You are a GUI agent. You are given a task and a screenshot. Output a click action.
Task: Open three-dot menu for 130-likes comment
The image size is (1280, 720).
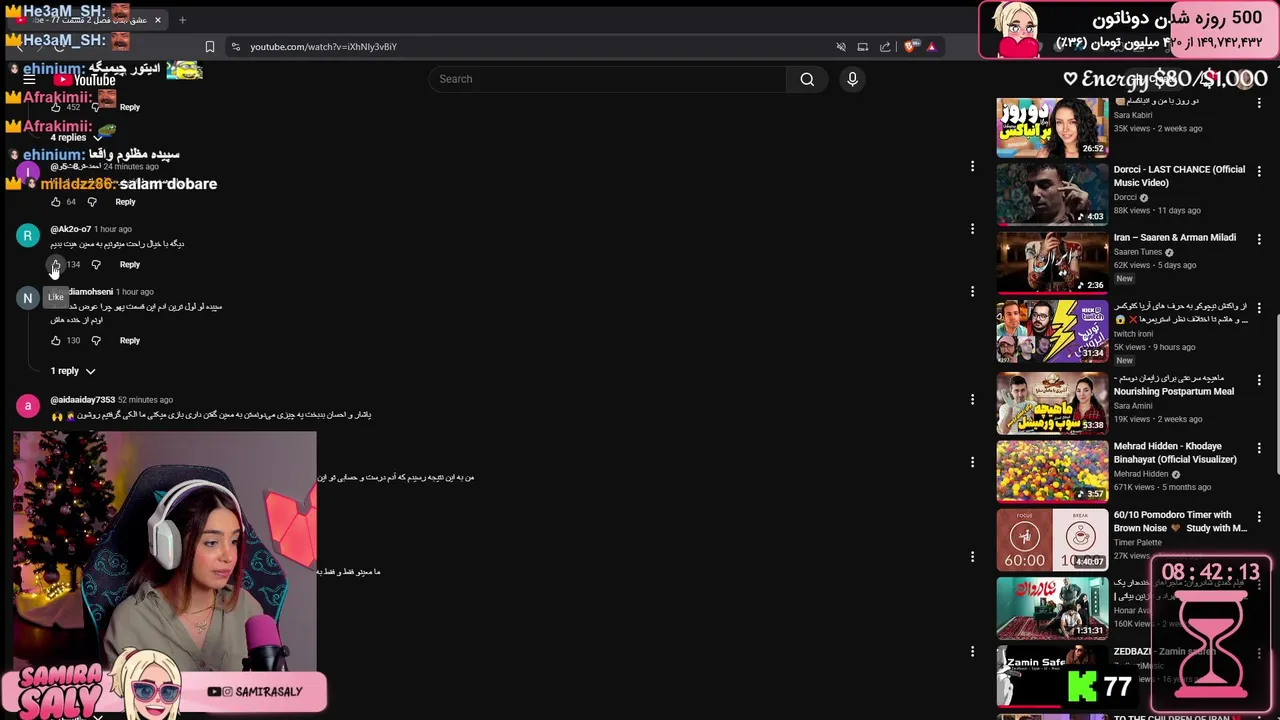click(x=972, y=292)
